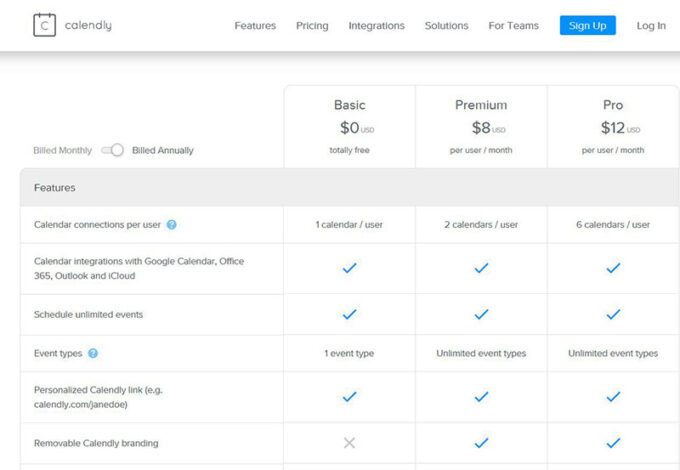Viewport: 680px width, 470px height.
Task: Click the X mark for Removable Calendly branding
Action: (x=349, y=443)
